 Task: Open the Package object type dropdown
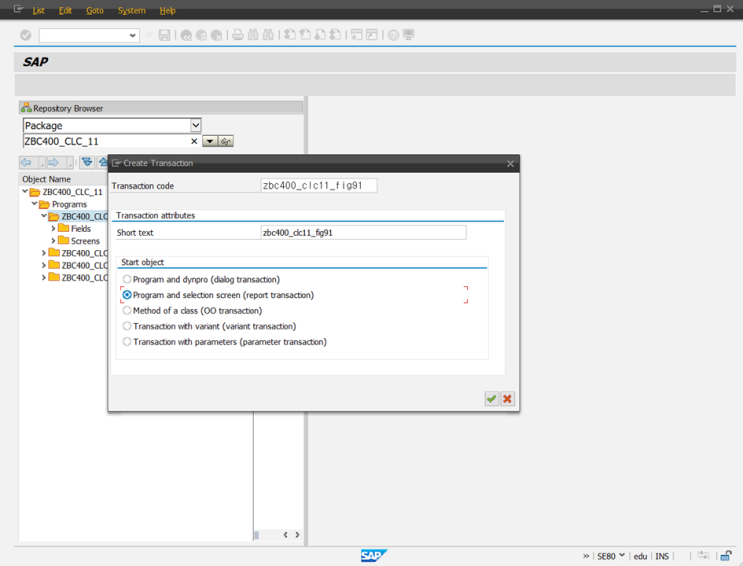pyautogui.click(x=196, y=126)
